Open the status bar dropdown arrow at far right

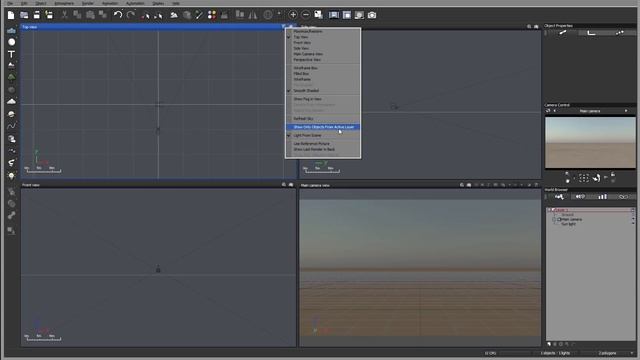point(632,353)
